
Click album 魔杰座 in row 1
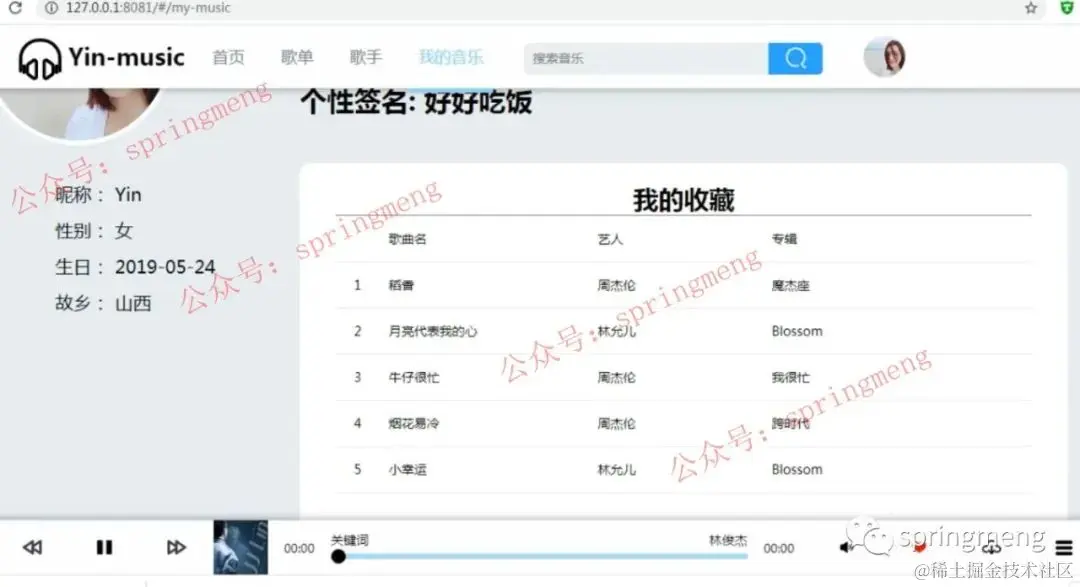click(x=790, y=285)
